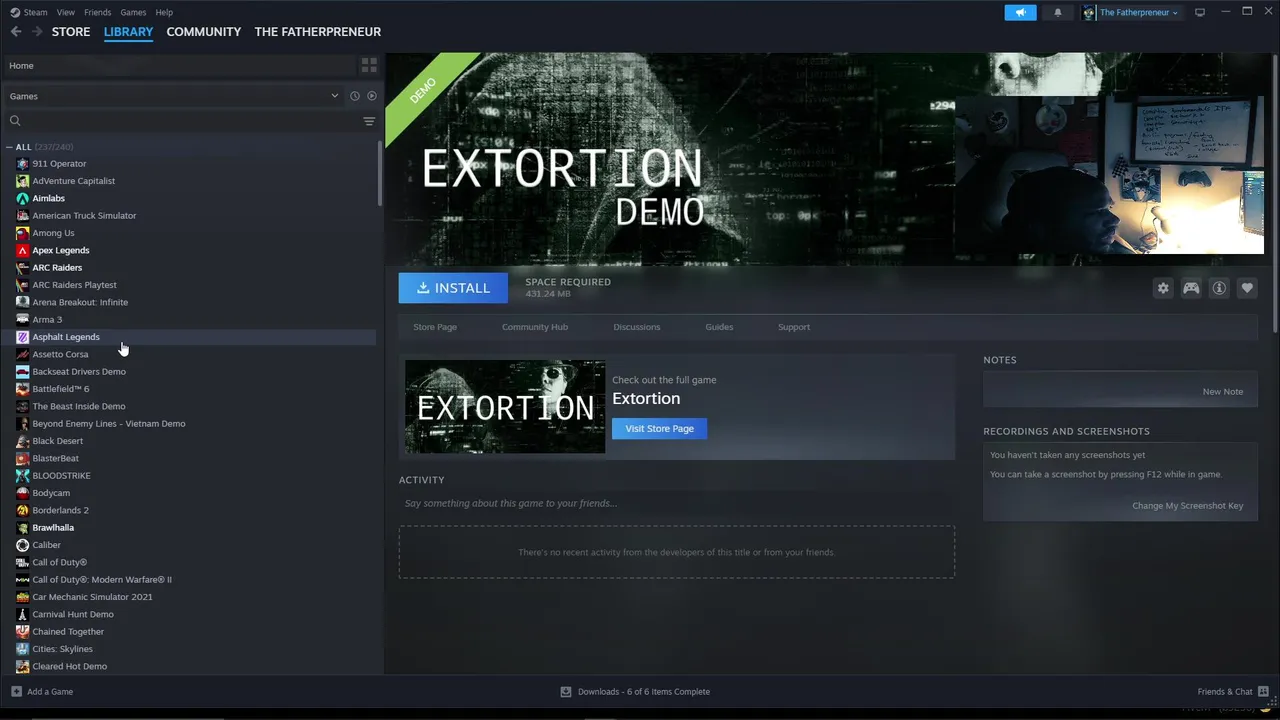Select Cities: Skylines in the list

(188, 649)
